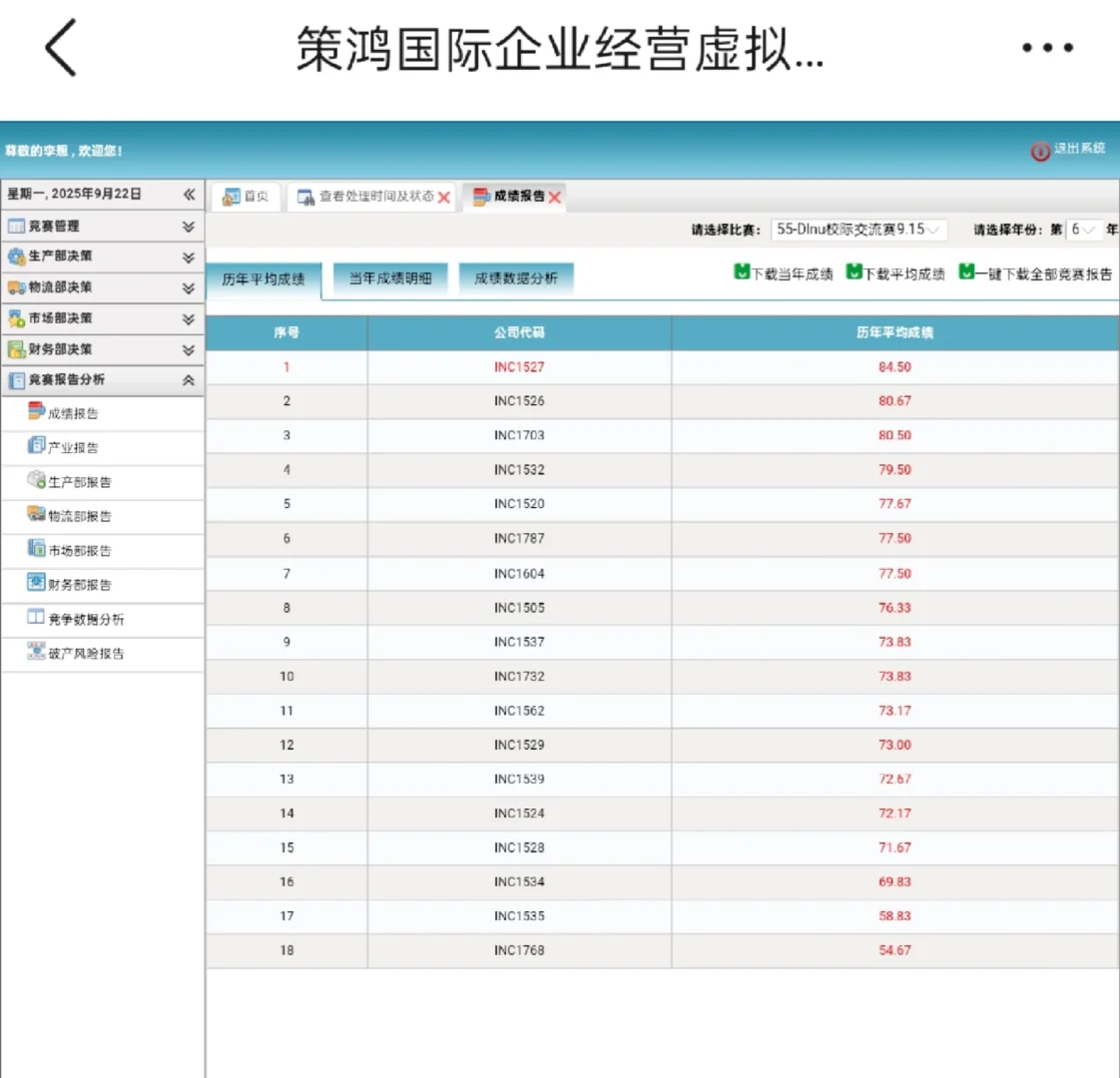
Task: Go back using the top-left arrow
Action: click(62, 48)
